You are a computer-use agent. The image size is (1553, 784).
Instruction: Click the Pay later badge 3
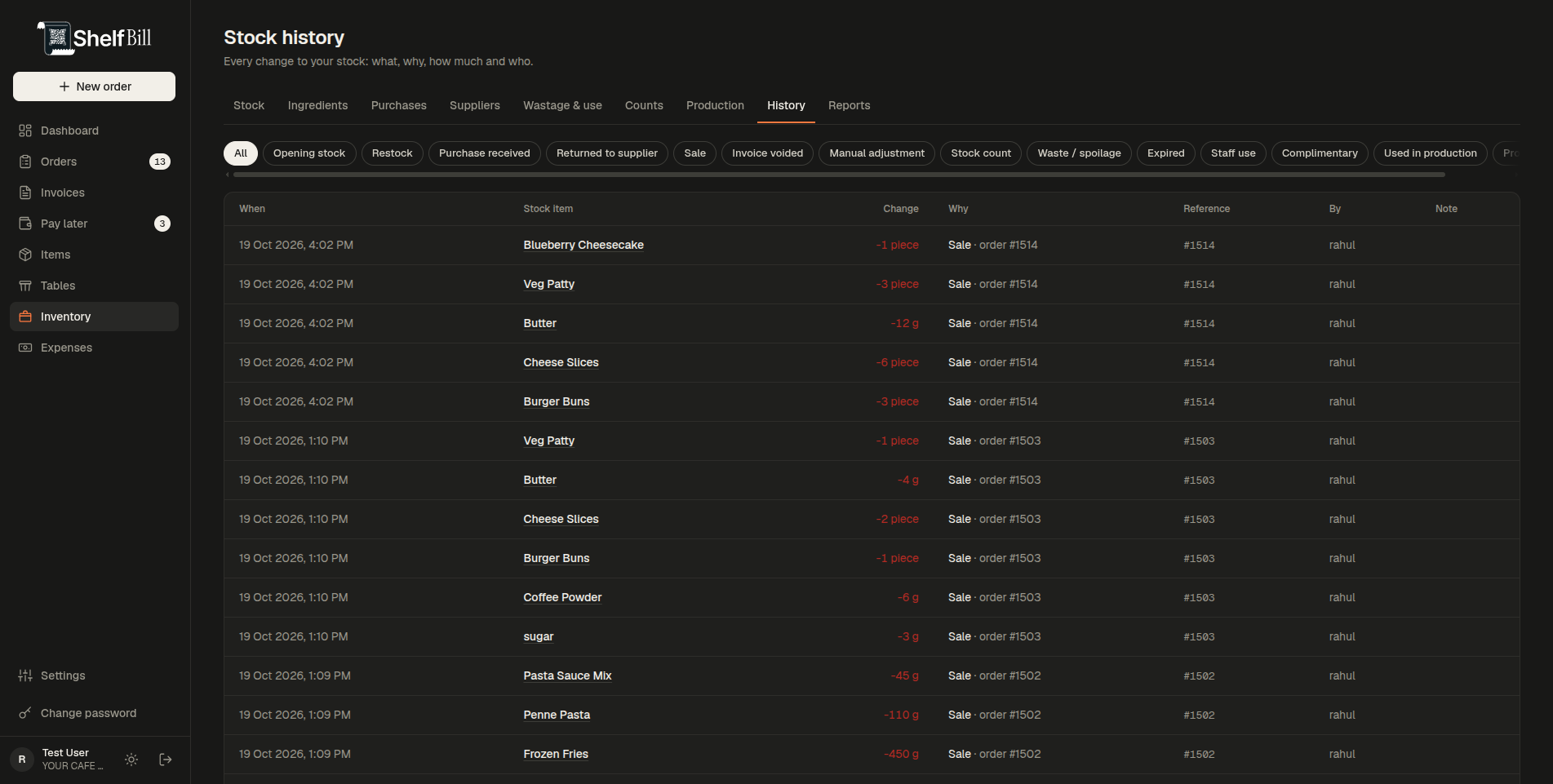162,224
